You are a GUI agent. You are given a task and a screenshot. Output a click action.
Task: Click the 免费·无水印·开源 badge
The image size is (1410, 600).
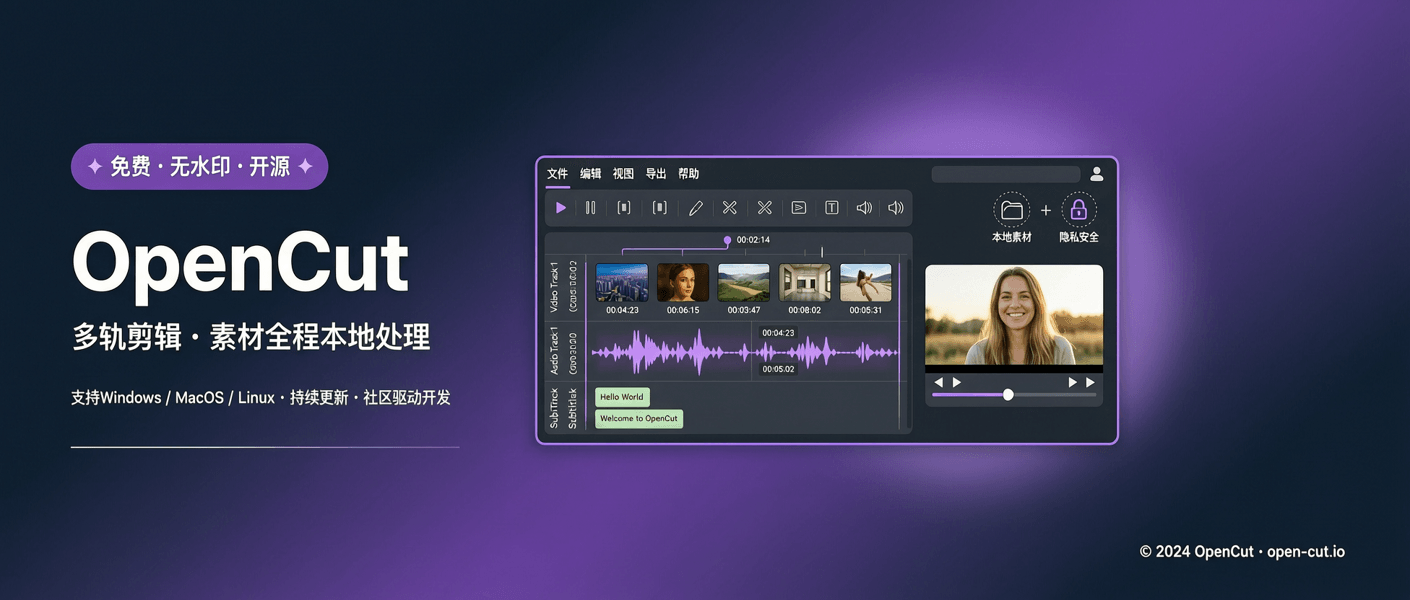coord(200,167)
